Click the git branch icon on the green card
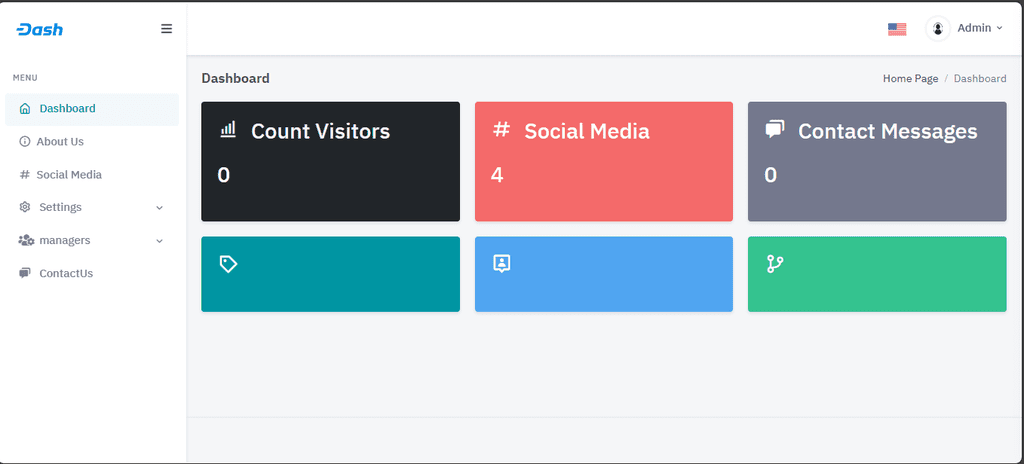 [x=775, y=264]
